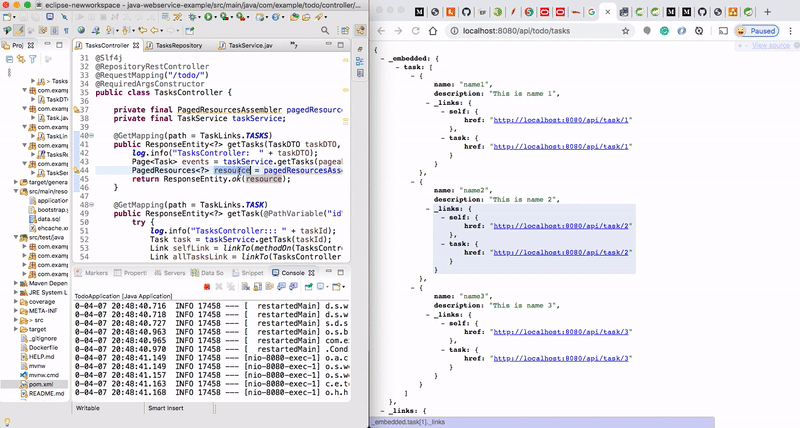Open Chrome's three-dot menu

coord(790,31)
